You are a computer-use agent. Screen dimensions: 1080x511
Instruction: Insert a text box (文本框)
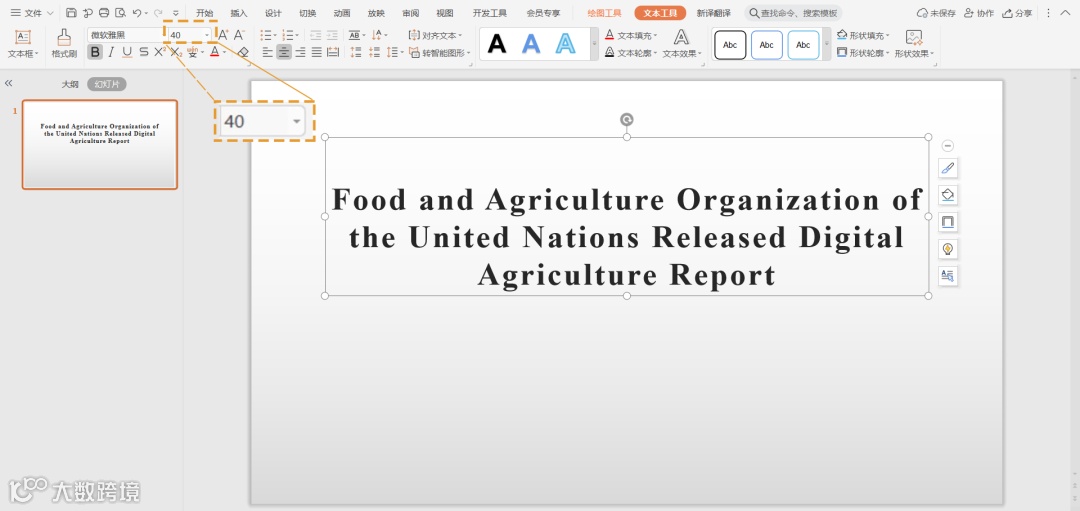coord(23,43)
